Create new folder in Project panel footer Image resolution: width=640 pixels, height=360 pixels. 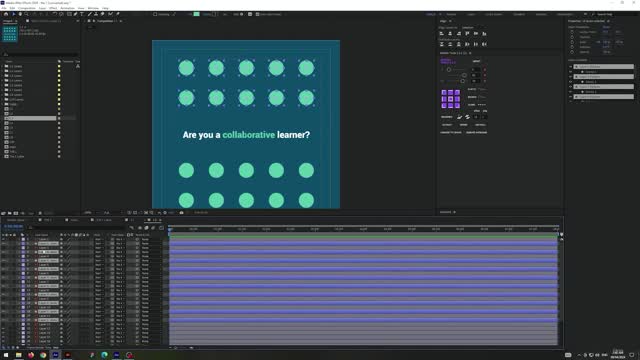click(x=9, y=213)
